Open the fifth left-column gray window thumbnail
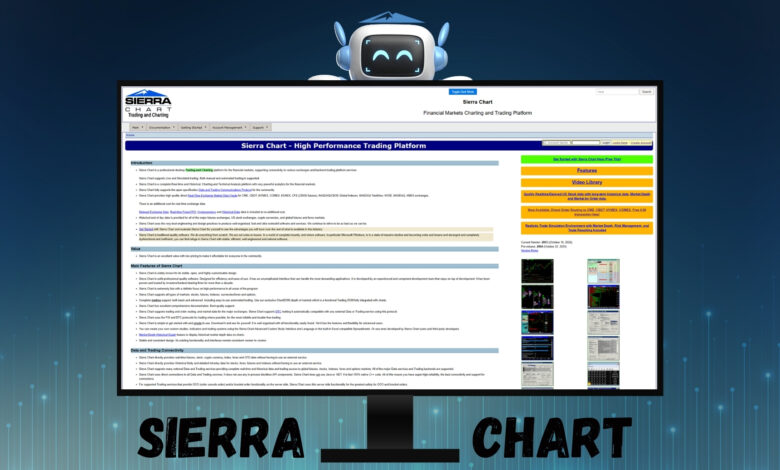Screen dimensions: 780x470 pos(537,374)
